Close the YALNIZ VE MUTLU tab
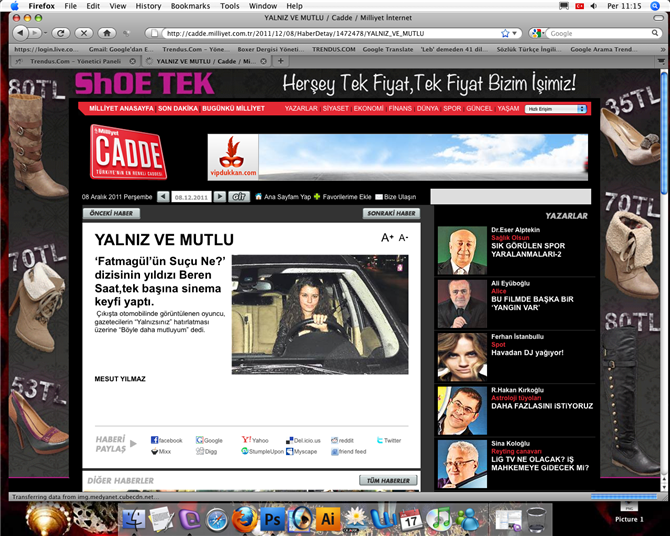Viewport: 670px width, 536px height. pos(264,61)
